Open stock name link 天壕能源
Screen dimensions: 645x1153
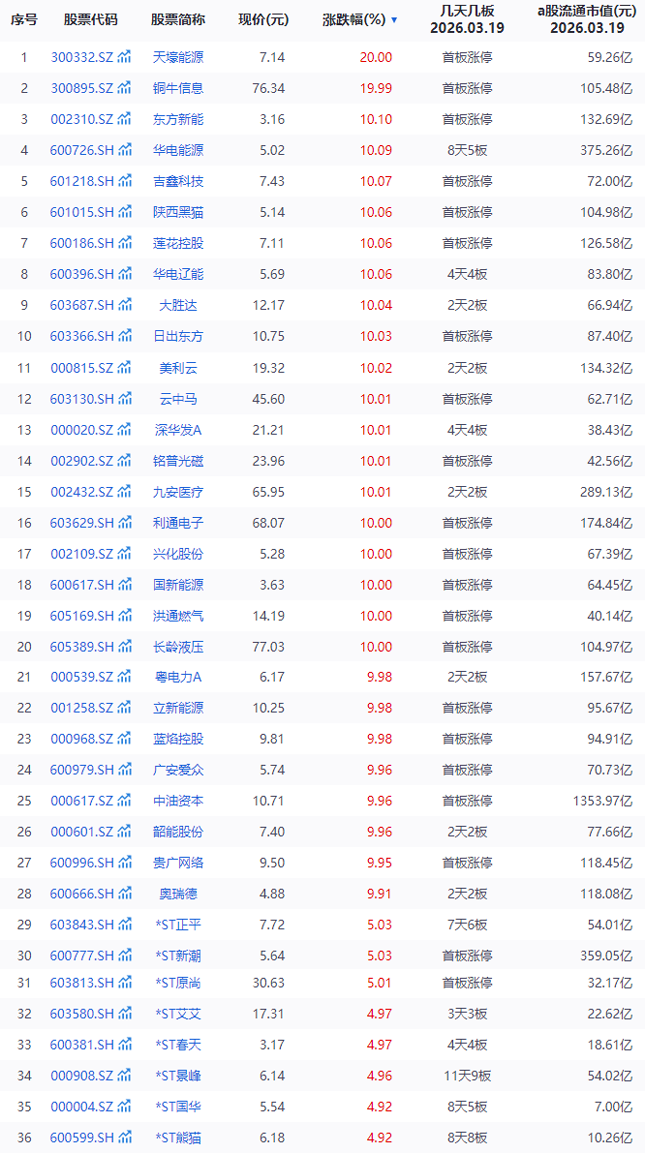(x=178, y=57)
